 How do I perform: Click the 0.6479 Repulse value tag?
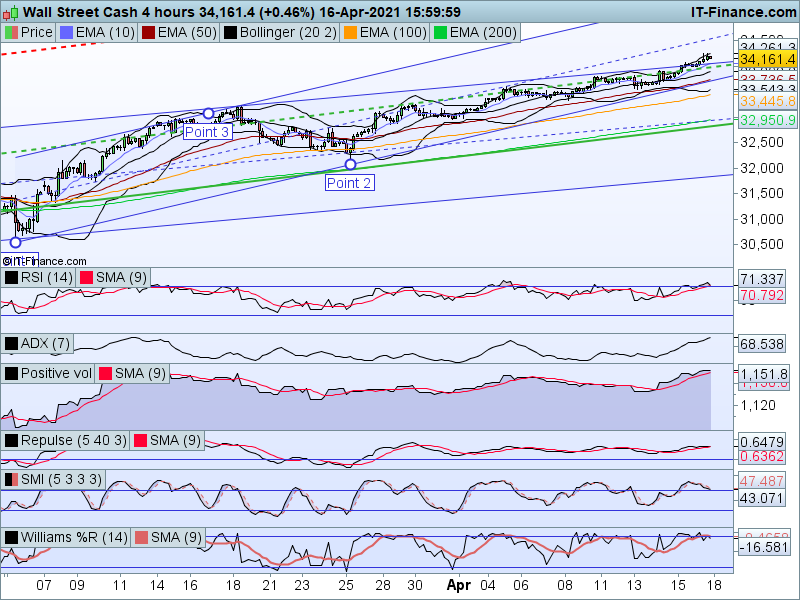point(762,441)
